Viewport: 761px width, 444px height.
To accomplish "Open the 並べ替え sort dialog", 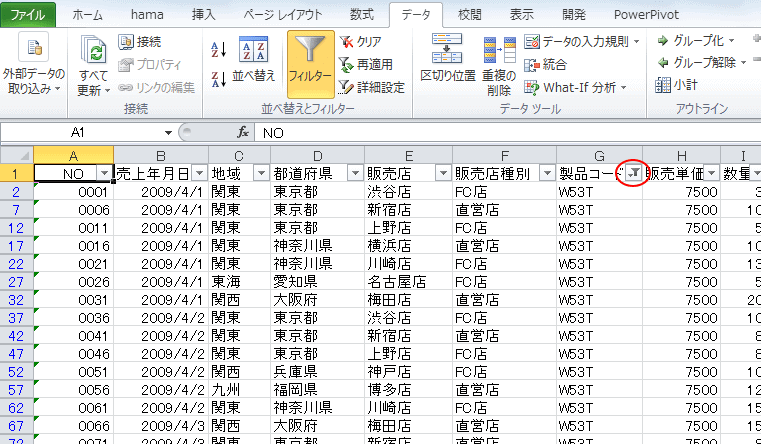I will pos(253,59).
